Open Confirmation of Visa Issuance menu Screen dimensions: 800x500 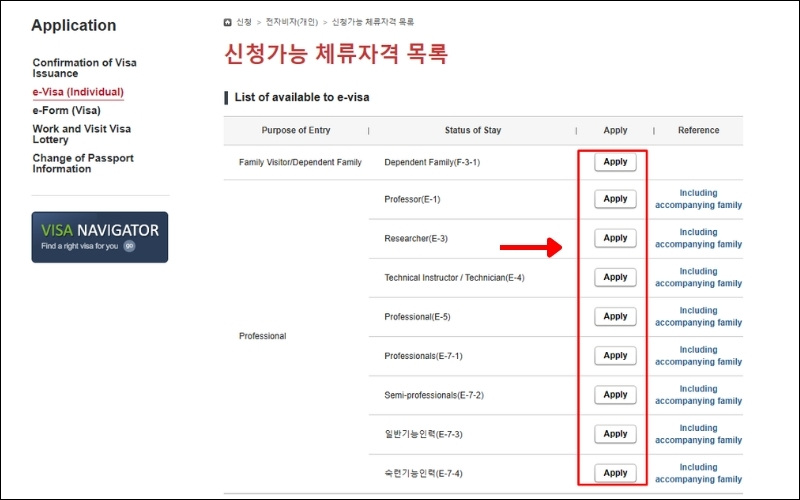[82, 68]
